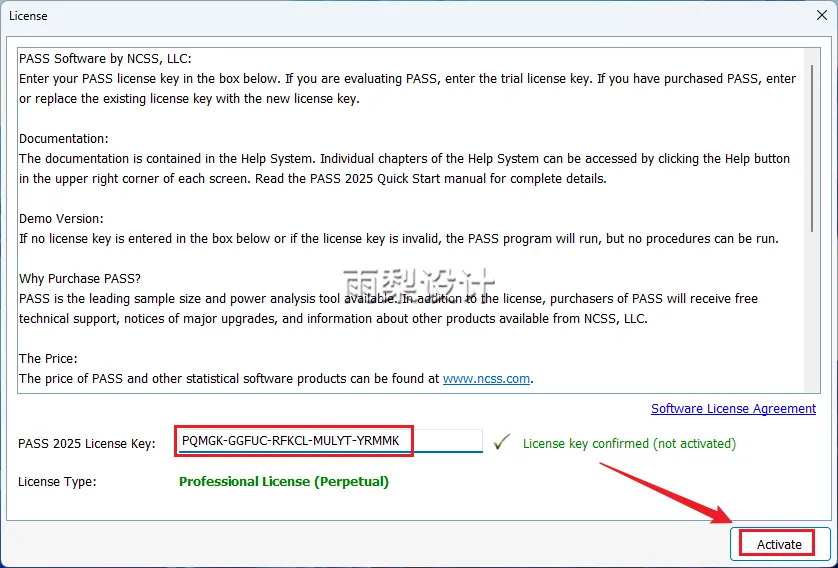Click the license text scrollbar thumb

coord(812,149)
